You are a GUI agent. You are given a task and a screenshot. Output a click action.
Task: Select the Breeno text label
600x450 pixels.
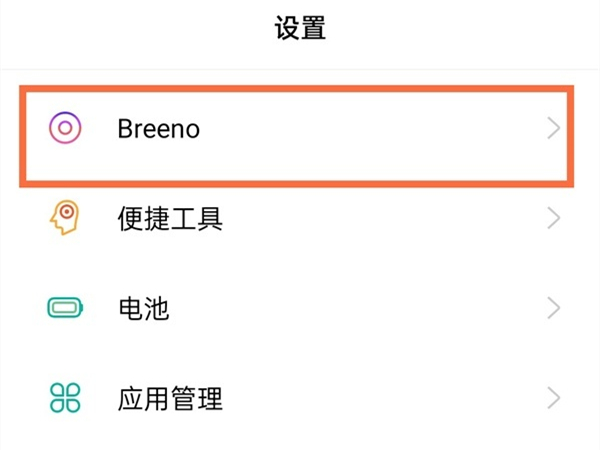point(159,129)
